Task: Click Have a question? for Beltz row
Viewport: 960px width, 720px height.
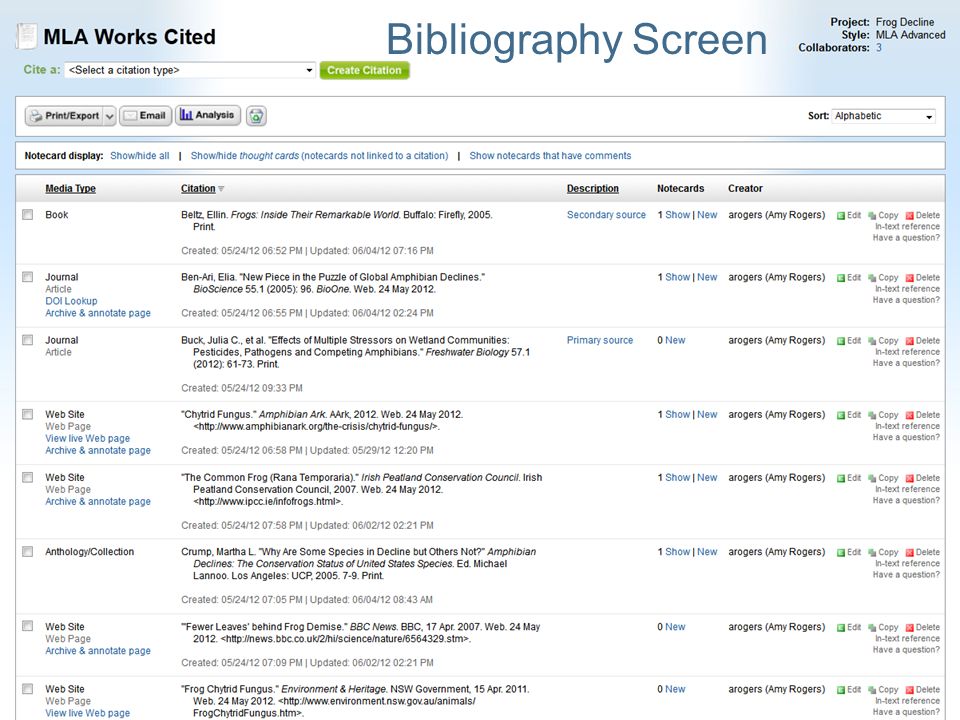Action: 906,238
